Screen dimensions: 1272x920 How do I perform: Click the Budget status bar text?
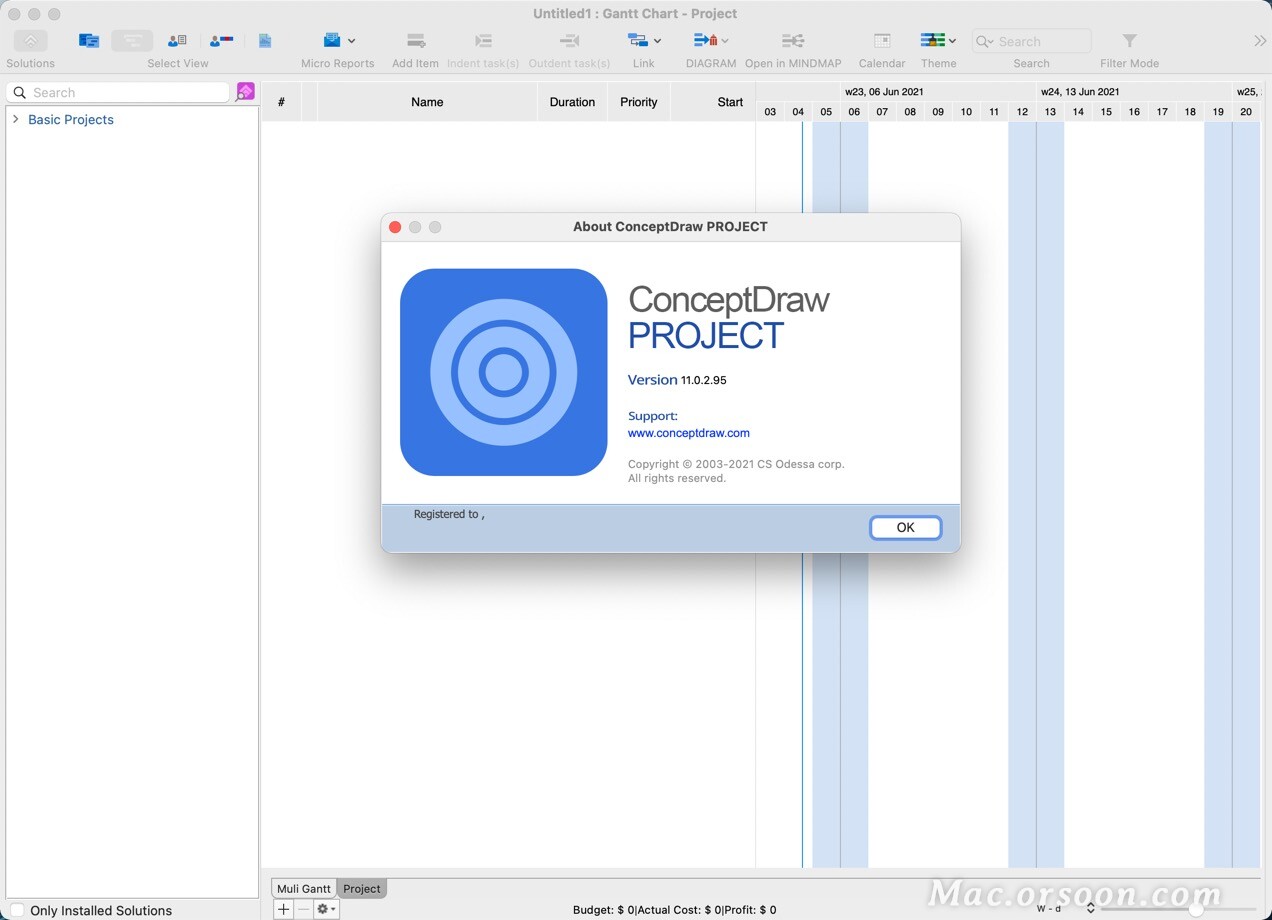604,910
